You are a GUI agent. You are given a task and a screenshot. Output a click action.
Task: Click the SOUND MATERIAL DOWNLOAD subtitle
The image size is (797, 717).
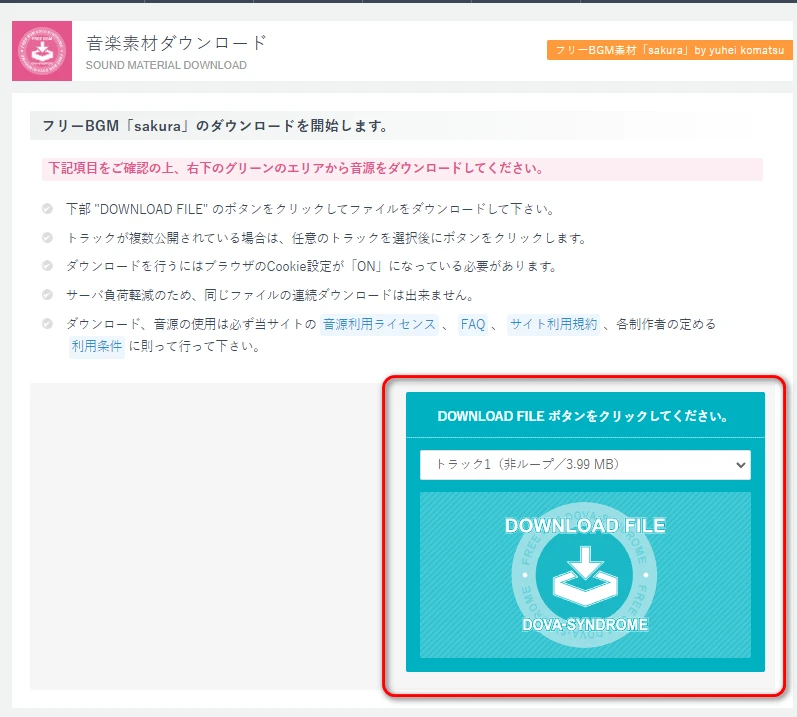pos(166,66)
